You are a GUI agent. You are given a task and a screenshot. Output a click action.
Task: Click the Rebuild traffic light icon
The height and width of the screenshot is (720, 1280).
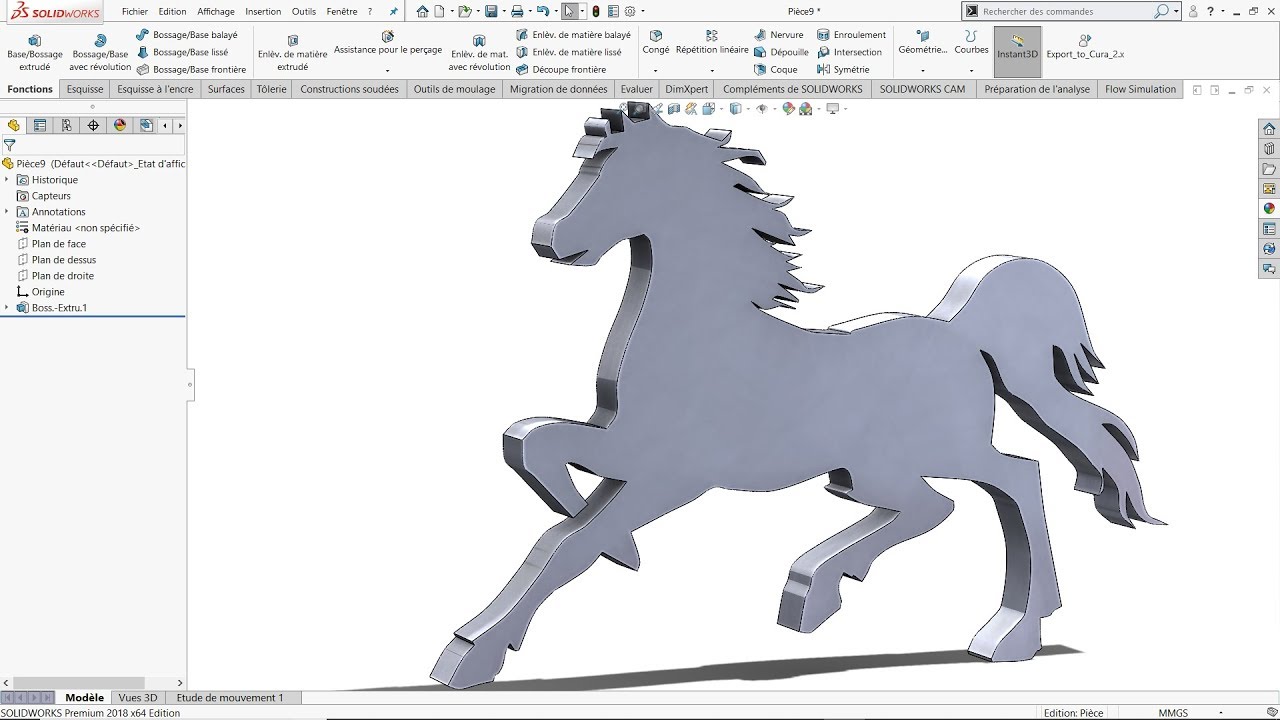click(x=596, y=11)
